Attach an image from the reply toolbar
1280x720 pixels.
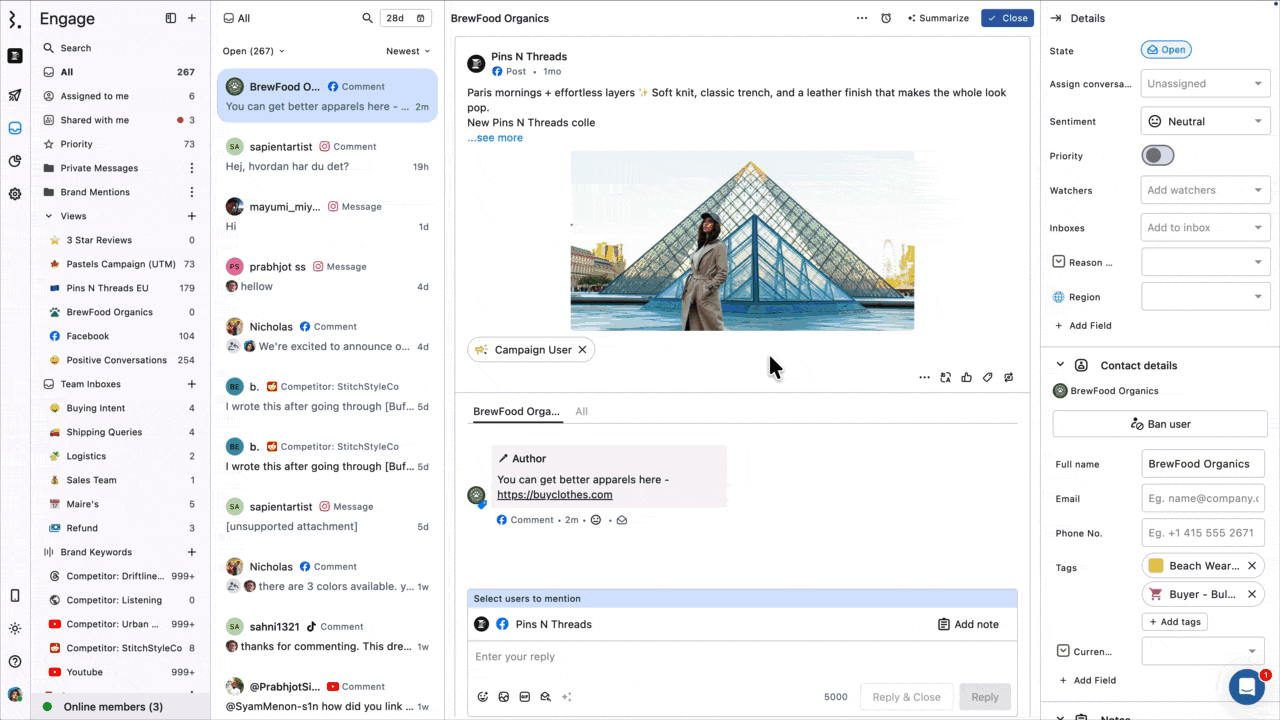click(504, 697)
